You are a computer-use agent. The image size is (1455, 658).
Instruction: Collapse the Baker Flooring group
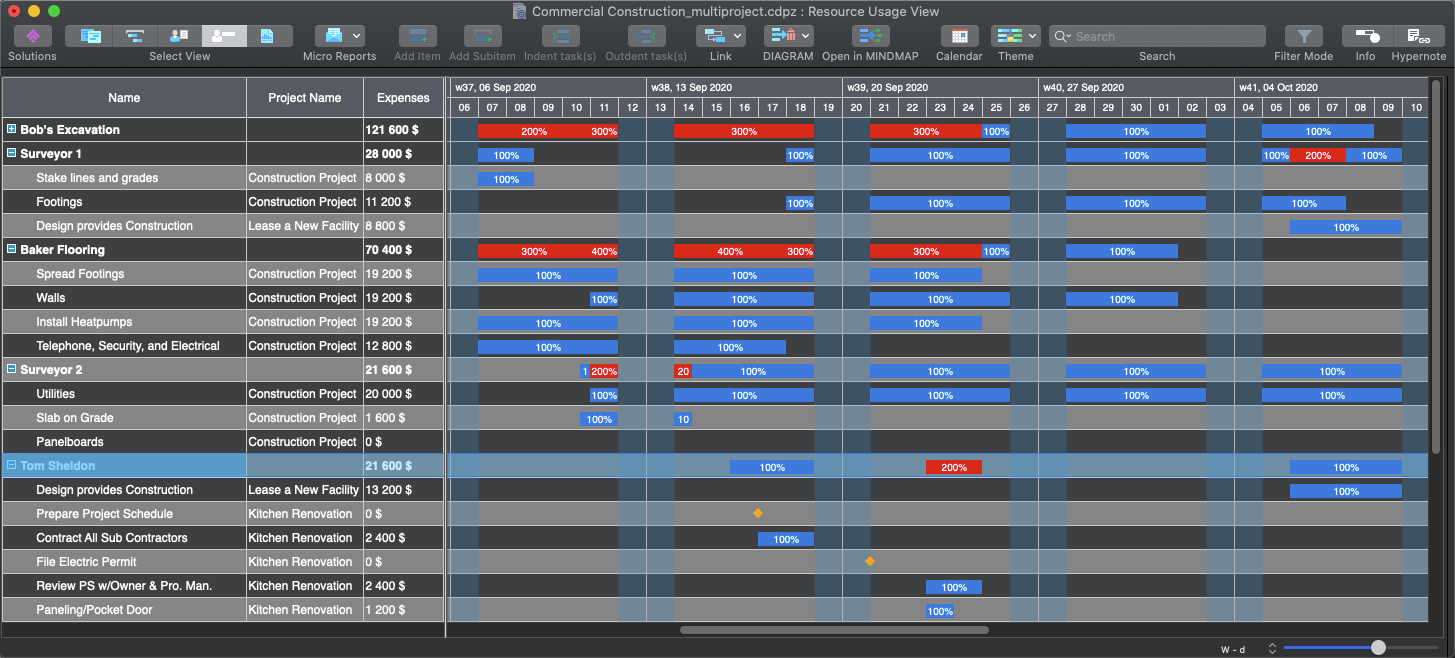11,250
